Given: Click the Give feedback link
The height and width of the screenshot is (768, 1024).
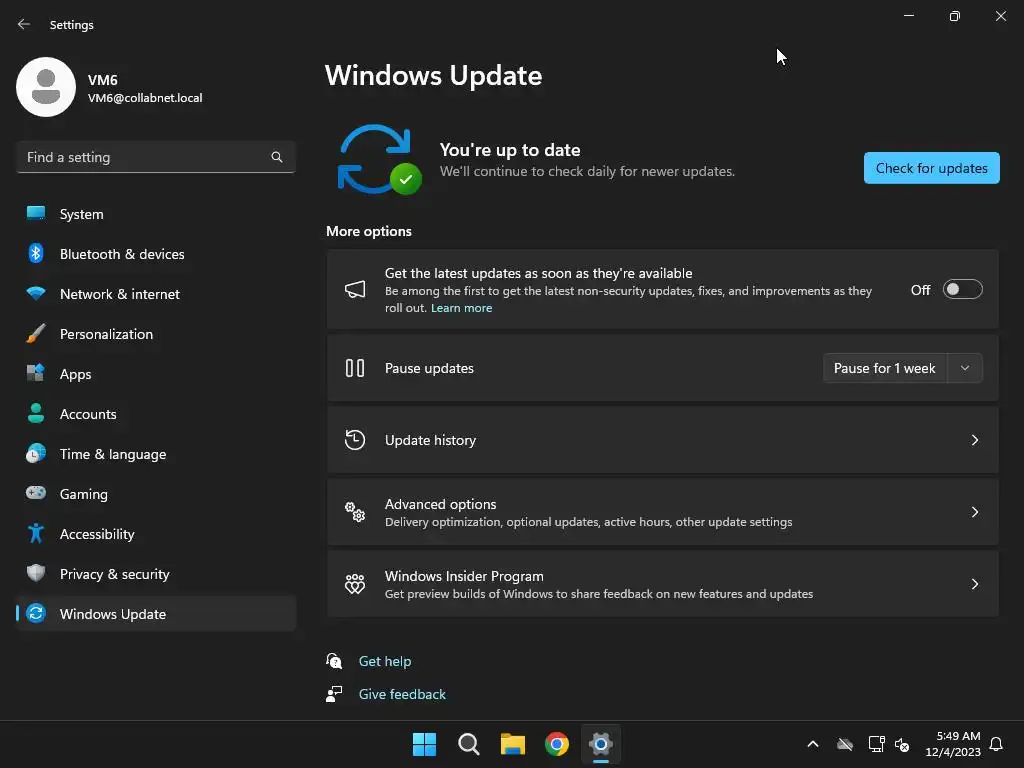Looking at the screenshot, I should coord(402,694).
